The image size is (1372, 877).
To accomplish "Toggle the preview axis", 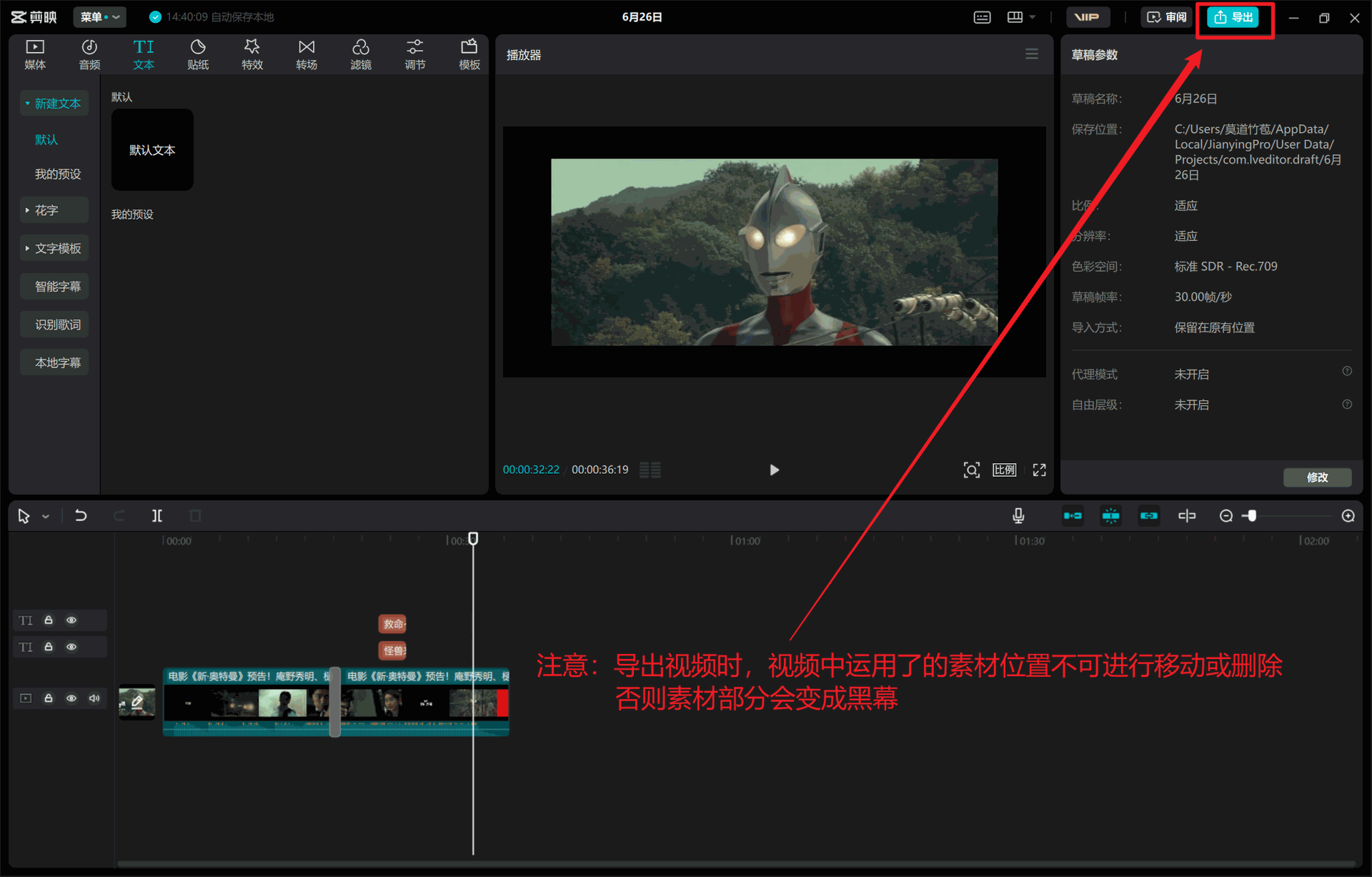I will tap(1186, 515).
